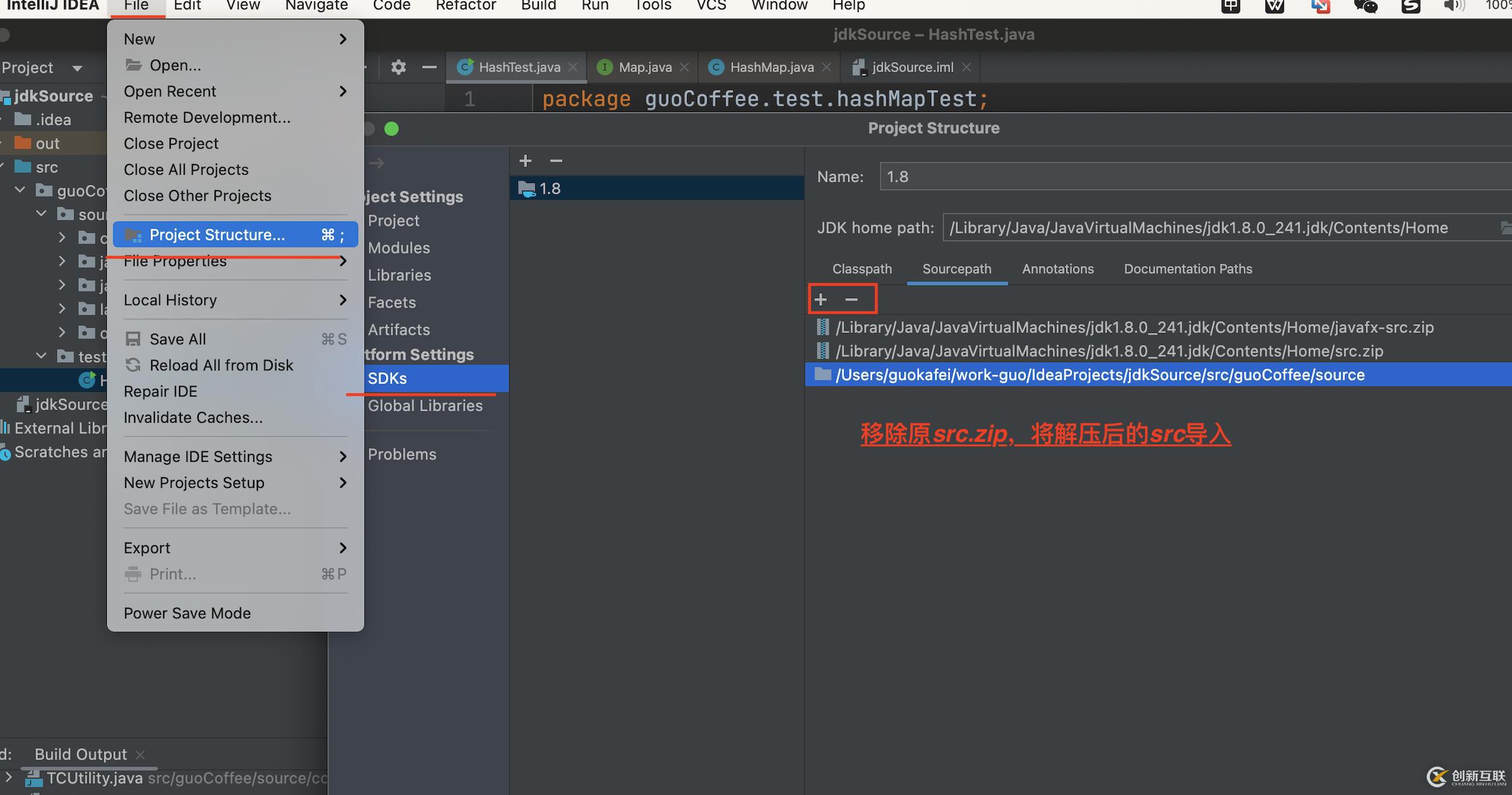Close the Build Output tab
The image size is (1512, 795).
point(140,754)
